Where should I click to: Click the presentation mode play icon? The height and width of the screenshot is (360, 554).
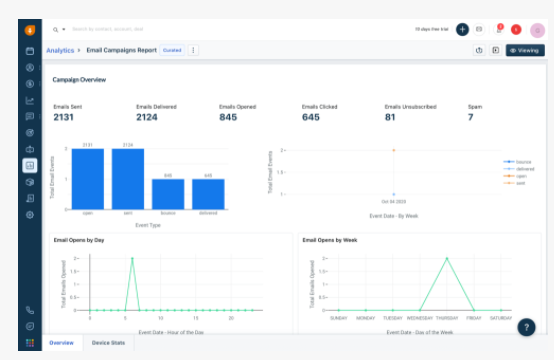[x=496, y=50]
